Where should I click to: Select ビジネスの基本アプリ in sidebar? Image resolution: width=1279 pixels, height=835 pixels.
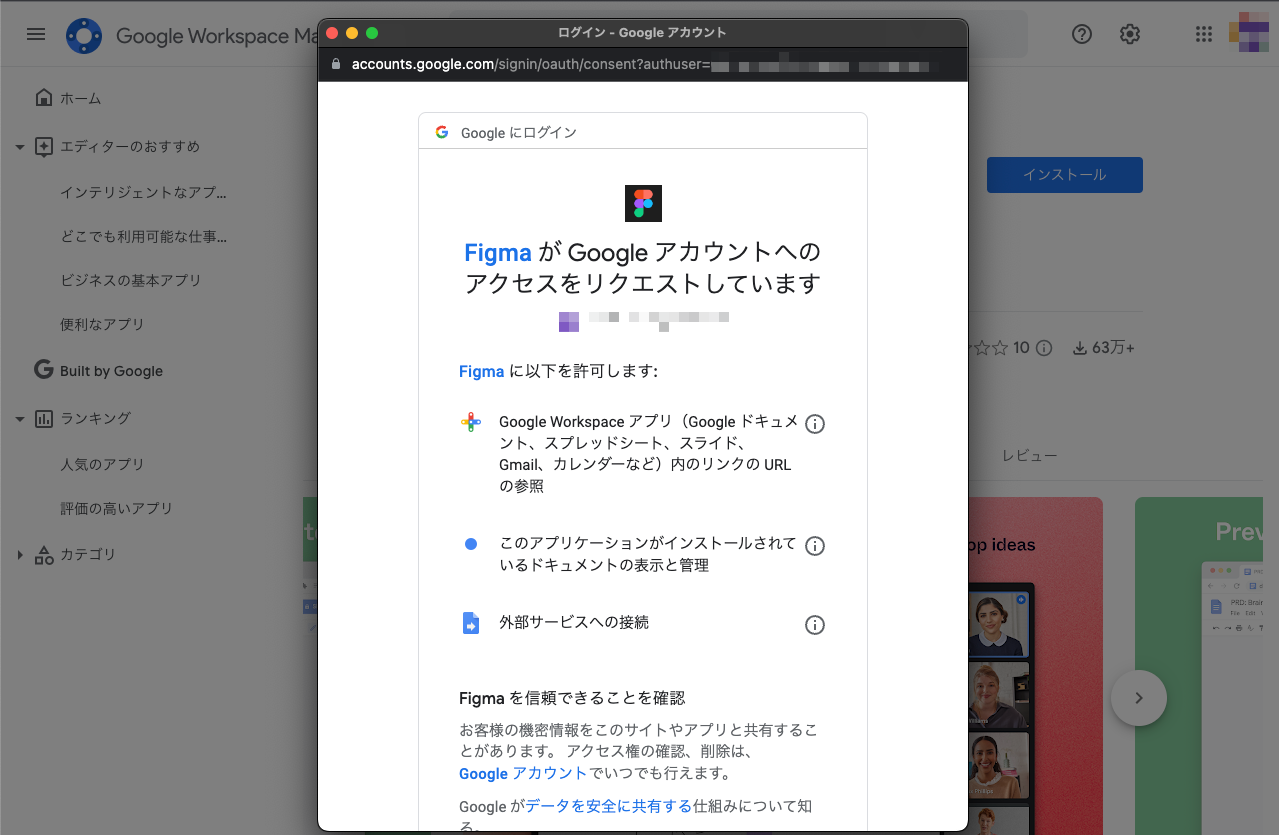pyautogui.click(x=130, y=280)
